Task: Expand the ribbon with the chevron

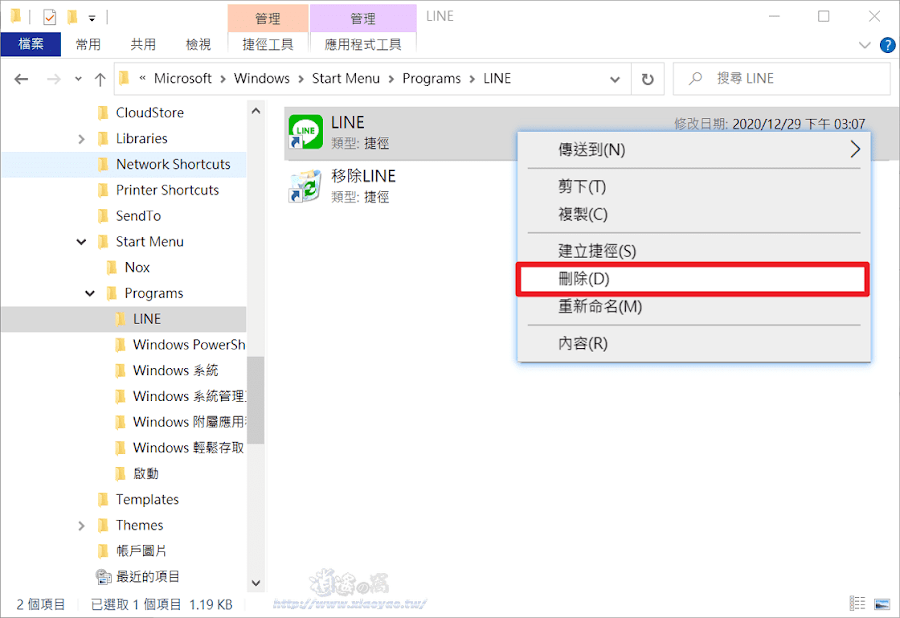Action: coord(864,45)
